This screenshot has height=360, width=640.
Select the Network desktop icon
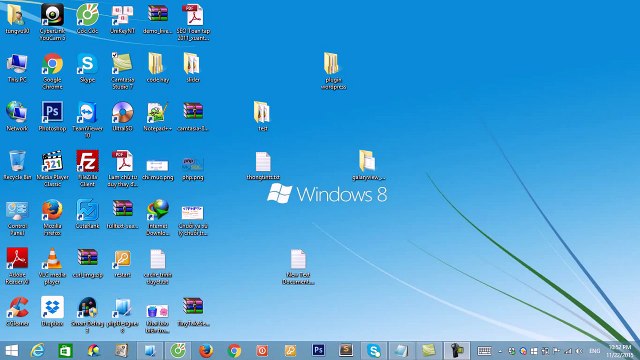pyautogui.click(x=17, y=116)
